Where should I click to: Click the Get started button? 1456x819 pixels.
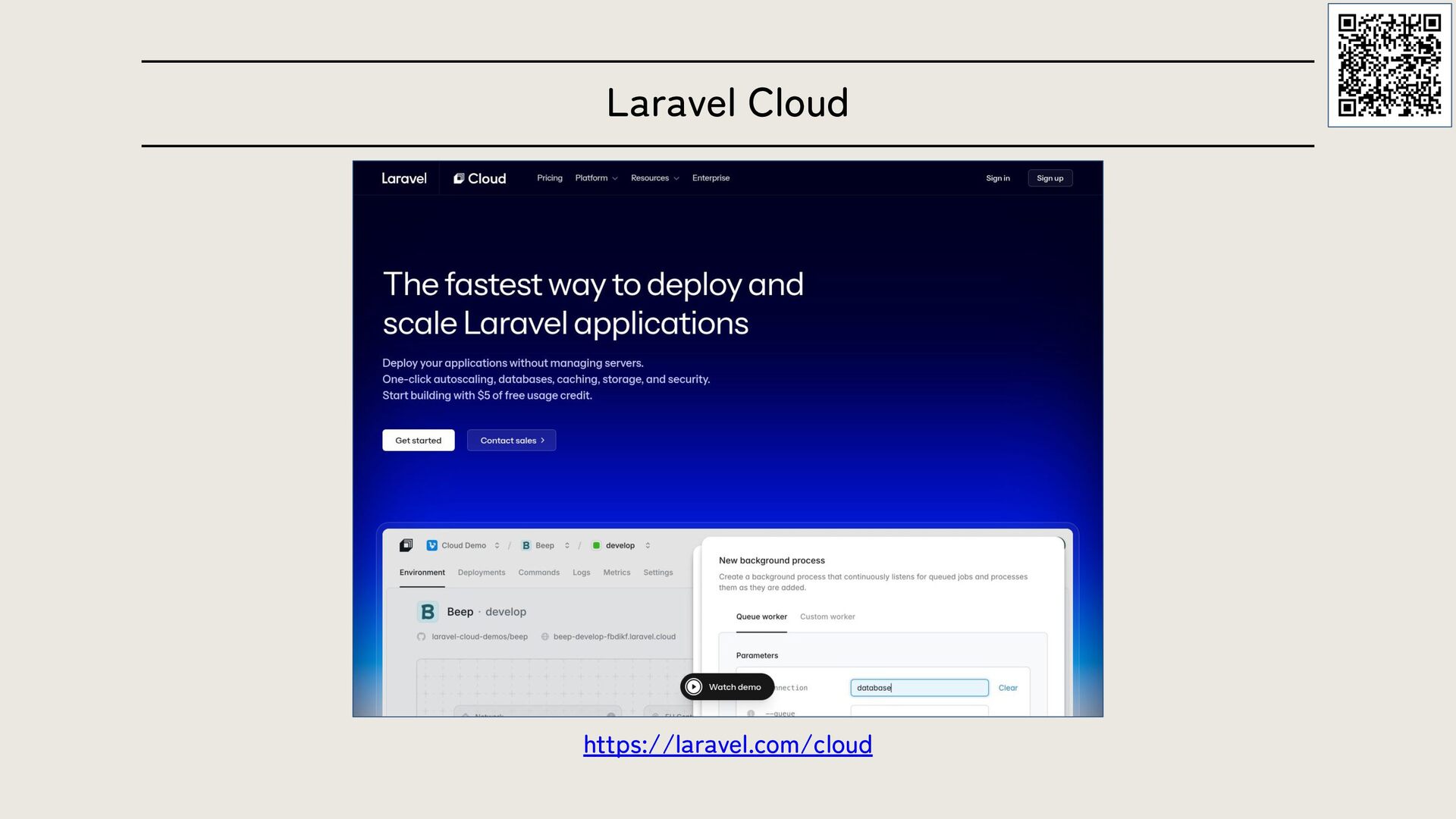tap(419, 441)
